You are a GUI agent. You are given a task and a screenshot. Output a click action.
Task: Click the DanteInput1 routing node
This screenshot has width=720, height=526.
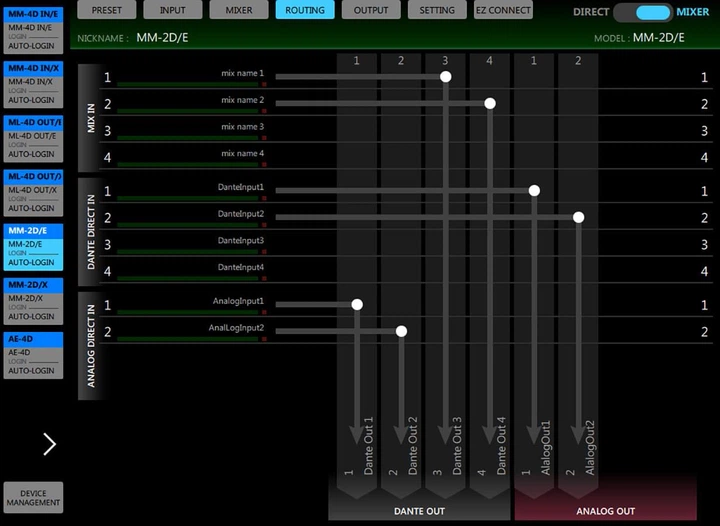(534, 190)
